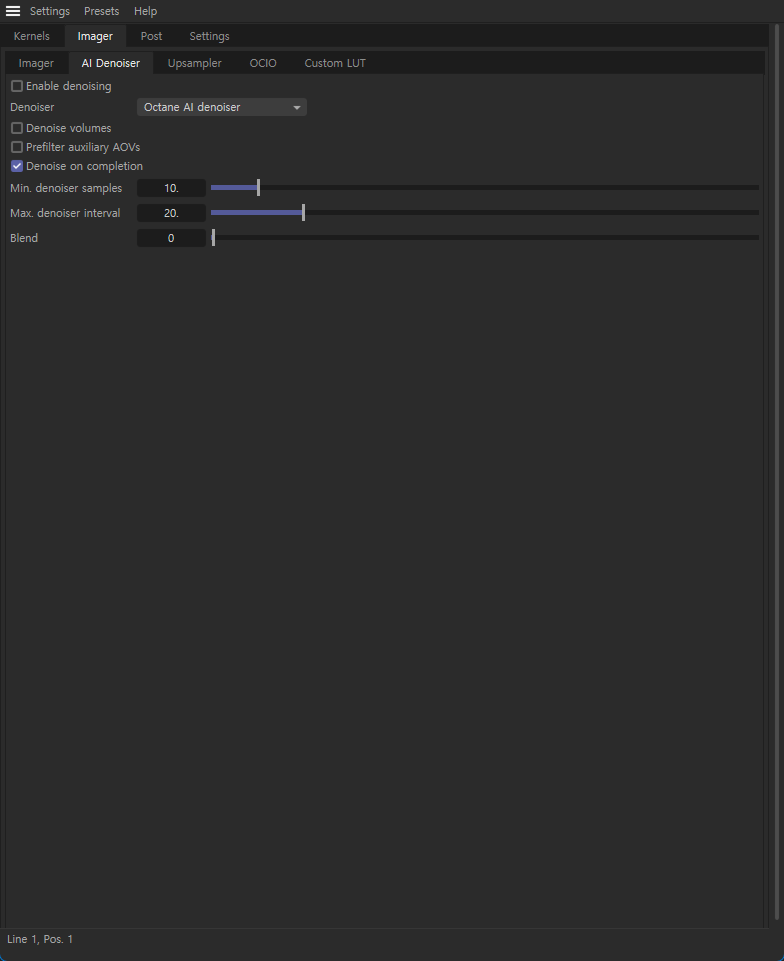Screen dimensions: 784x961
Task: Expand the Octane AI denoiser dropdown
Action: click(221, 107)
